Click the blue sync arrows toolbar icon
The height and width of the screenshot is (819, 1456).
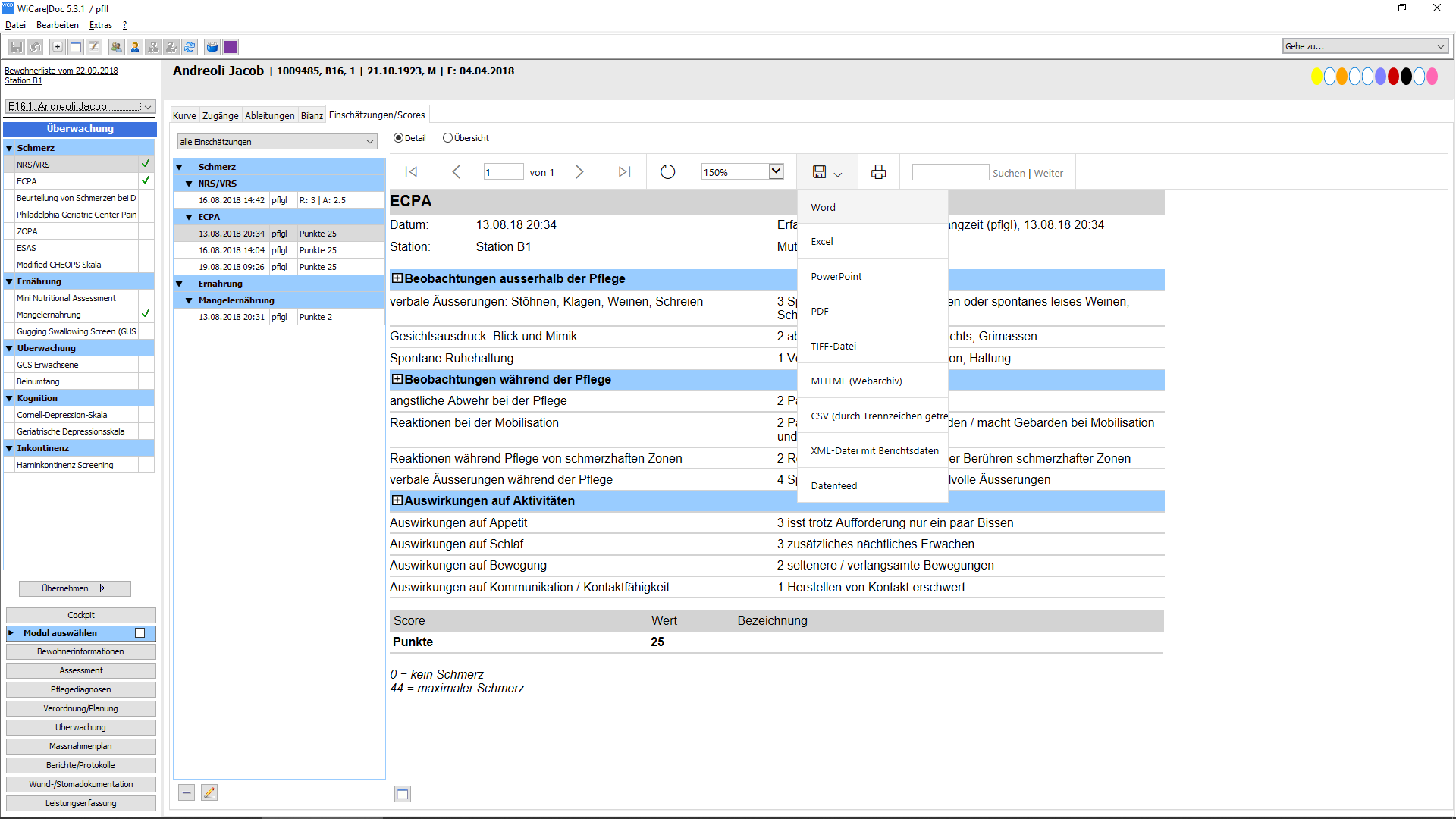point(190,47)
